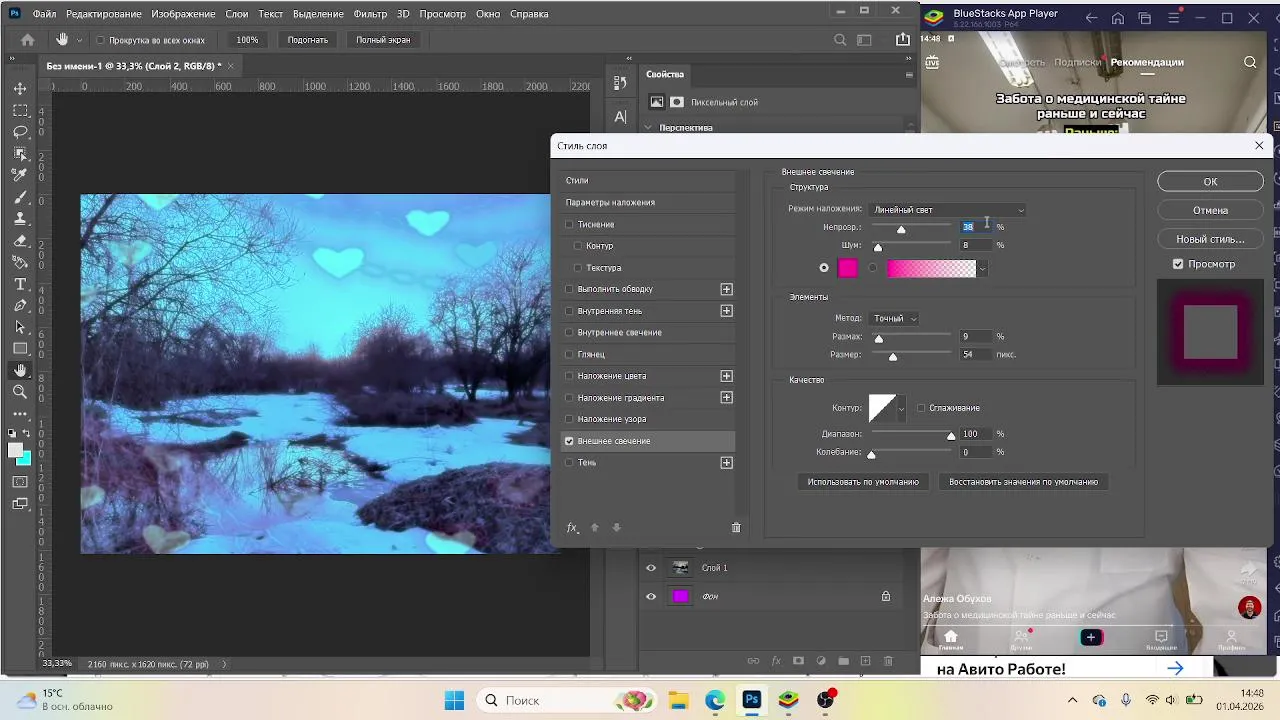The width and height of the screenshot is (1280, 720).
Task: Select the Rectangle shape tool
Action: tap(20, 348)
